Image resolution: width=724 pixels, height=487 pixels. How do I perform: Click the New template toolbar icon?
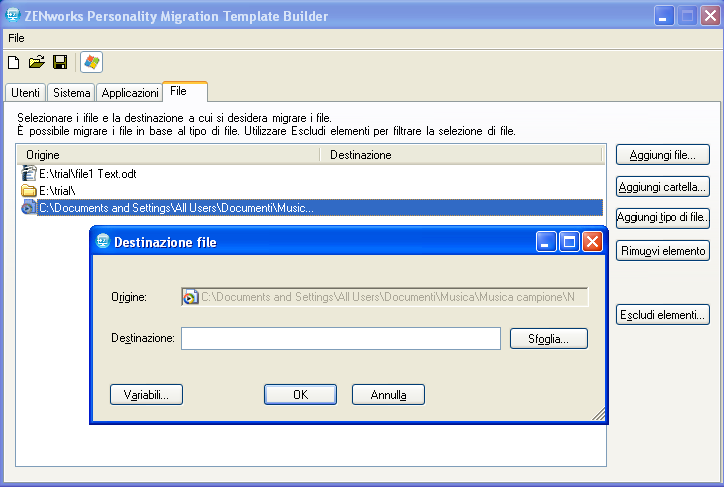[x=14, y=62]
